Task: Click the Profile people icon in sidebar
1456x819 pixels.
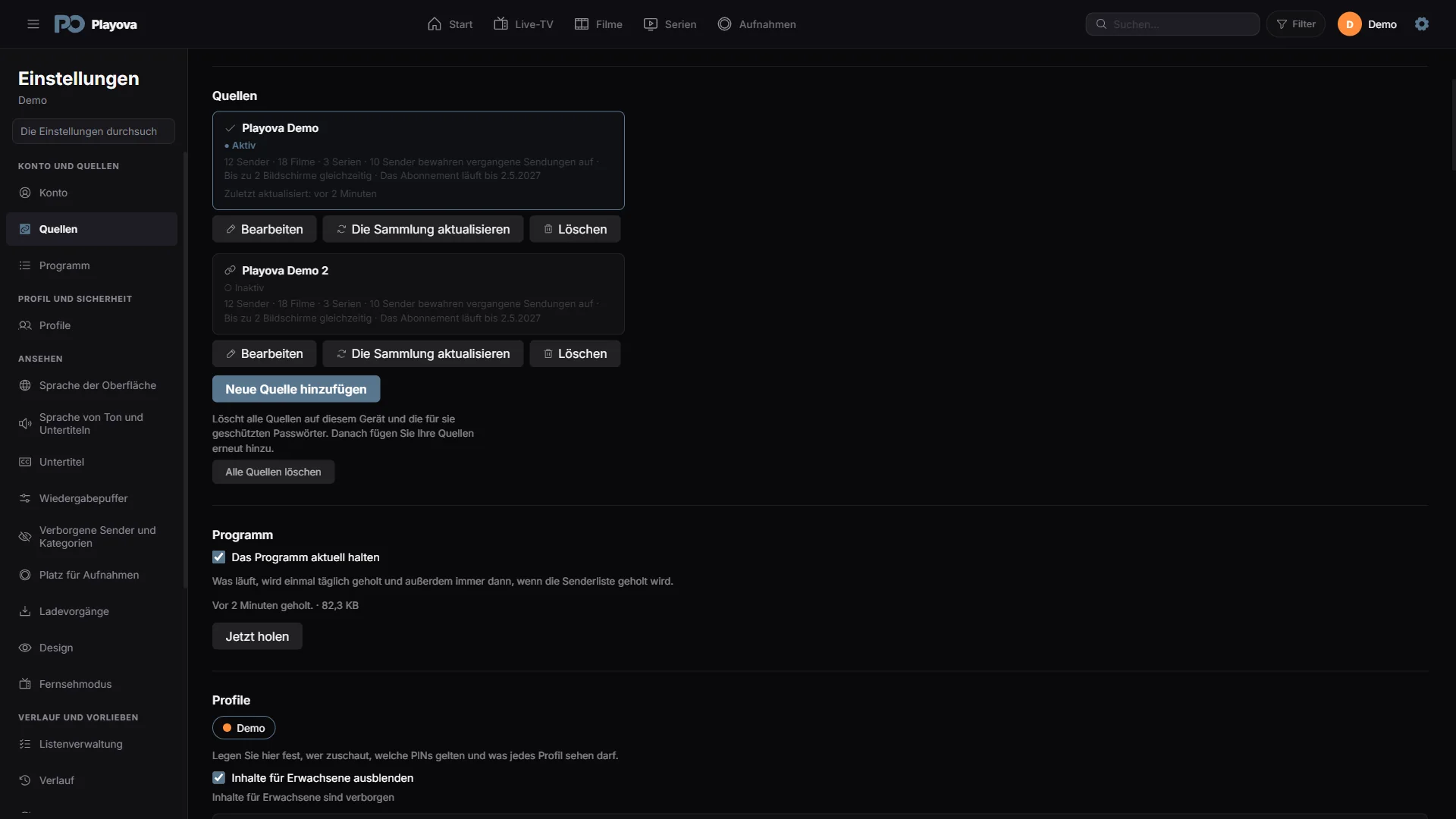Action: tap(25, 325)
